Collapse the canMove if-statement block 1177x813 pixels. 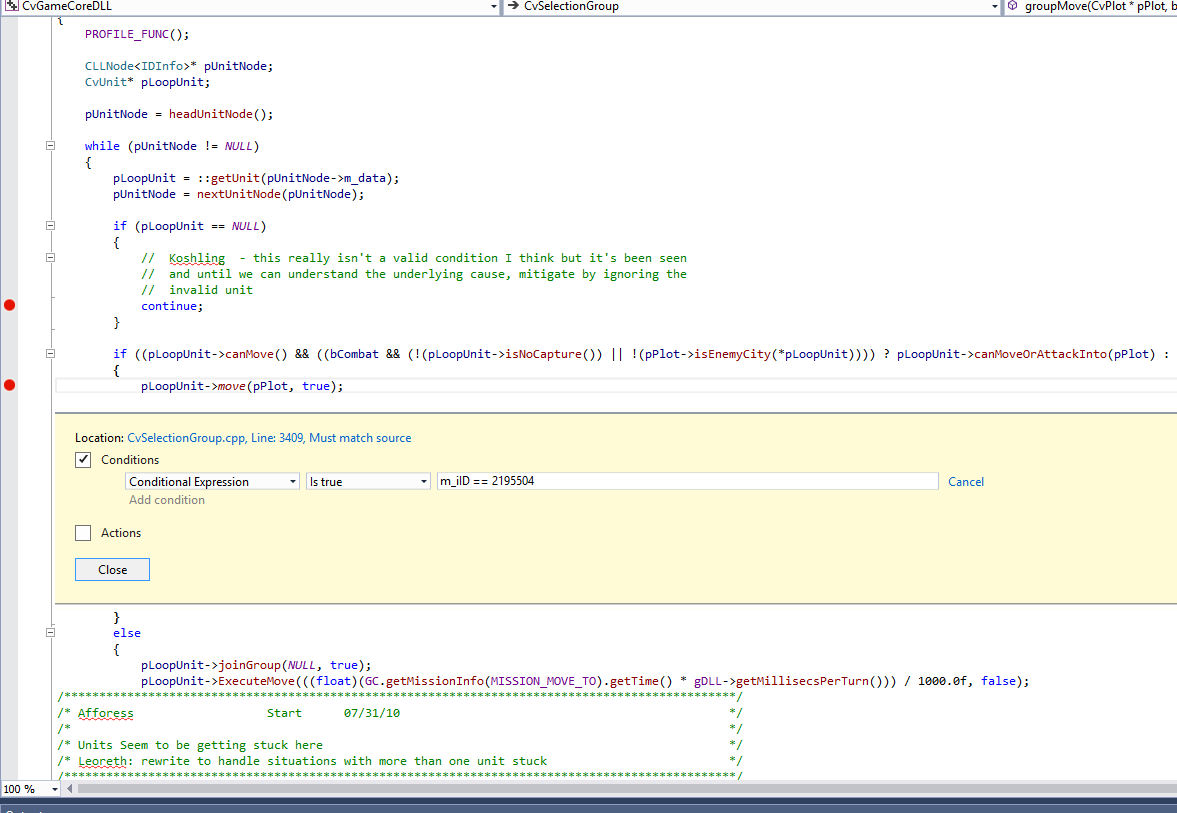[x=50, y=354]
